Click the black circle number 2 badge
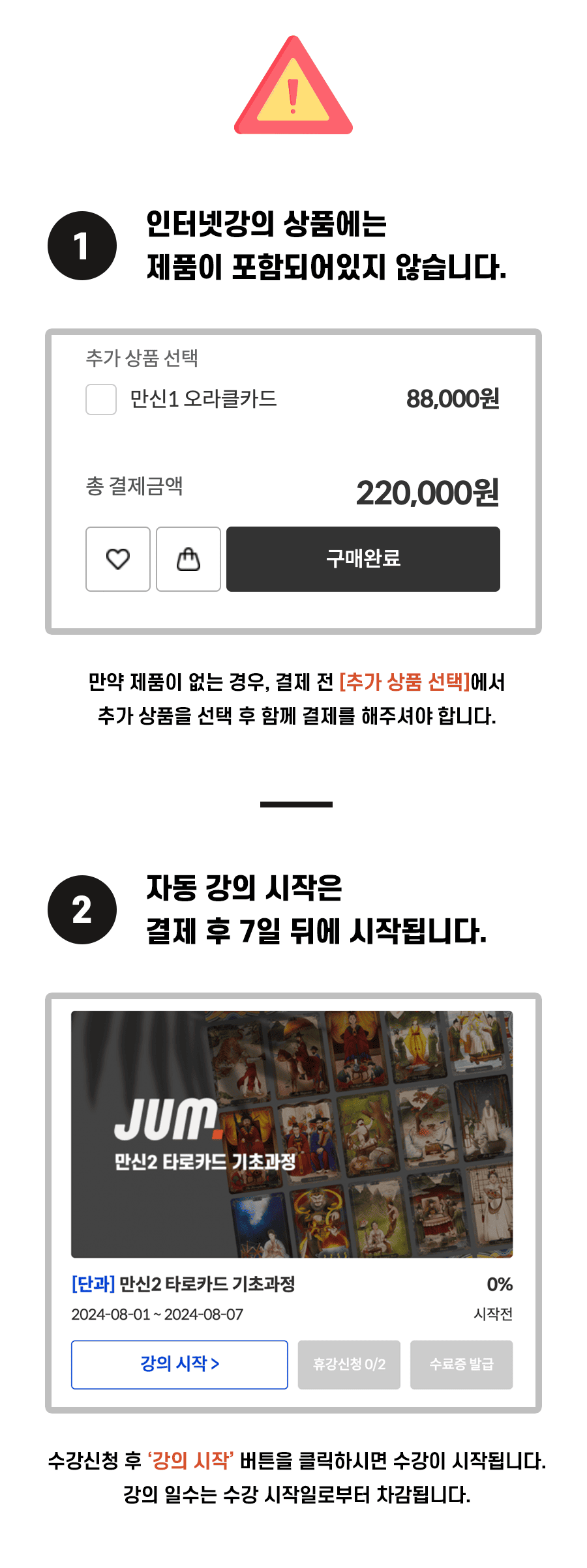The width and height of the screenshot is (587, 1568). pos(82,910)
